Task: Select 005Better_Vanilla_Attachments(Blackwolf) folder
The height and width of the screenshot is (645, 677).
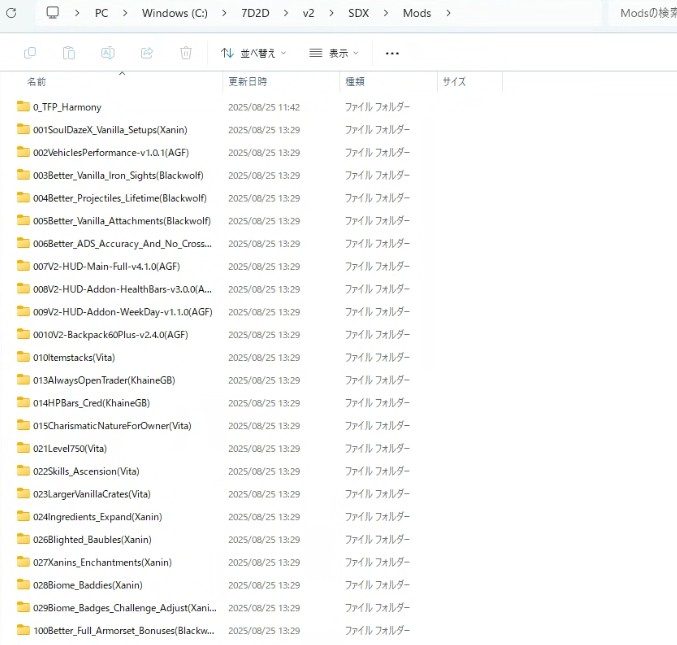Action: pyautogui.click(x=122, y=221)
